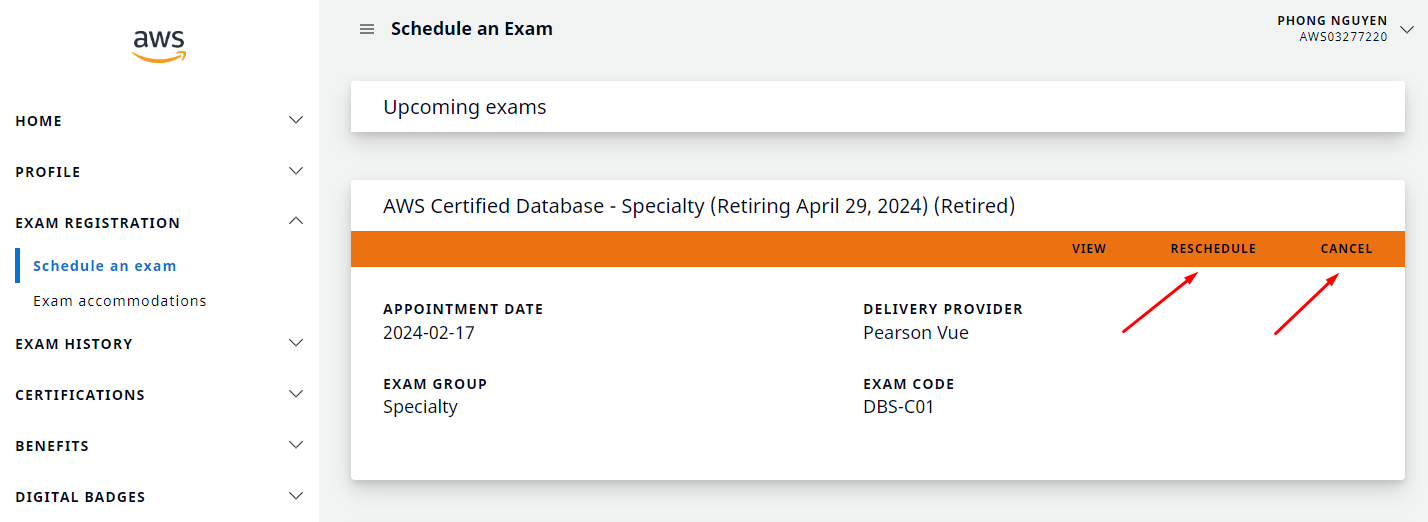The height and width of the screenshot is (522, 1428).
Task: Expand the EXAM HISTORY chevron
Action: click(296, 343)
